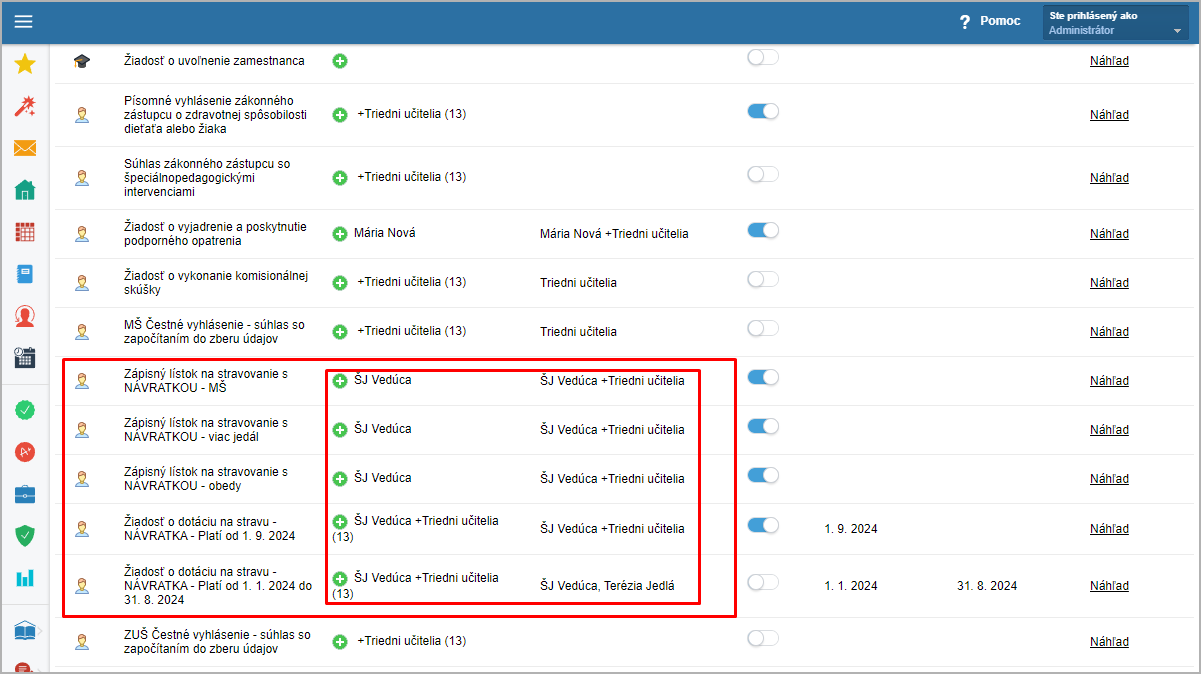Click the yellow star favorites icon
Screen dimensions: 1201x674
(x=25, y=64)
